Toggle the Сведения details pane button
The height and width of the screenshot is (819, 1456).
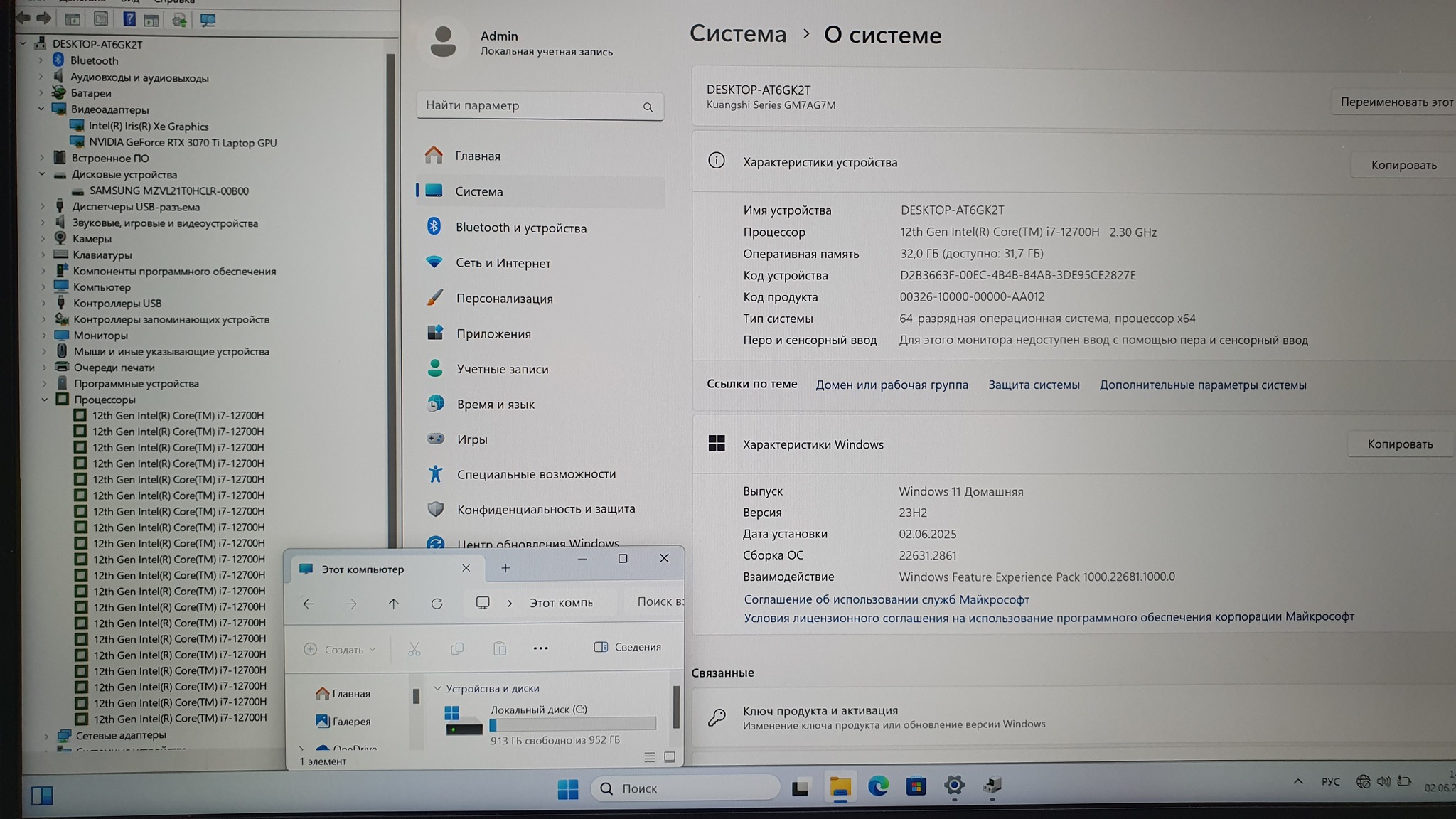tap(627, 647)
